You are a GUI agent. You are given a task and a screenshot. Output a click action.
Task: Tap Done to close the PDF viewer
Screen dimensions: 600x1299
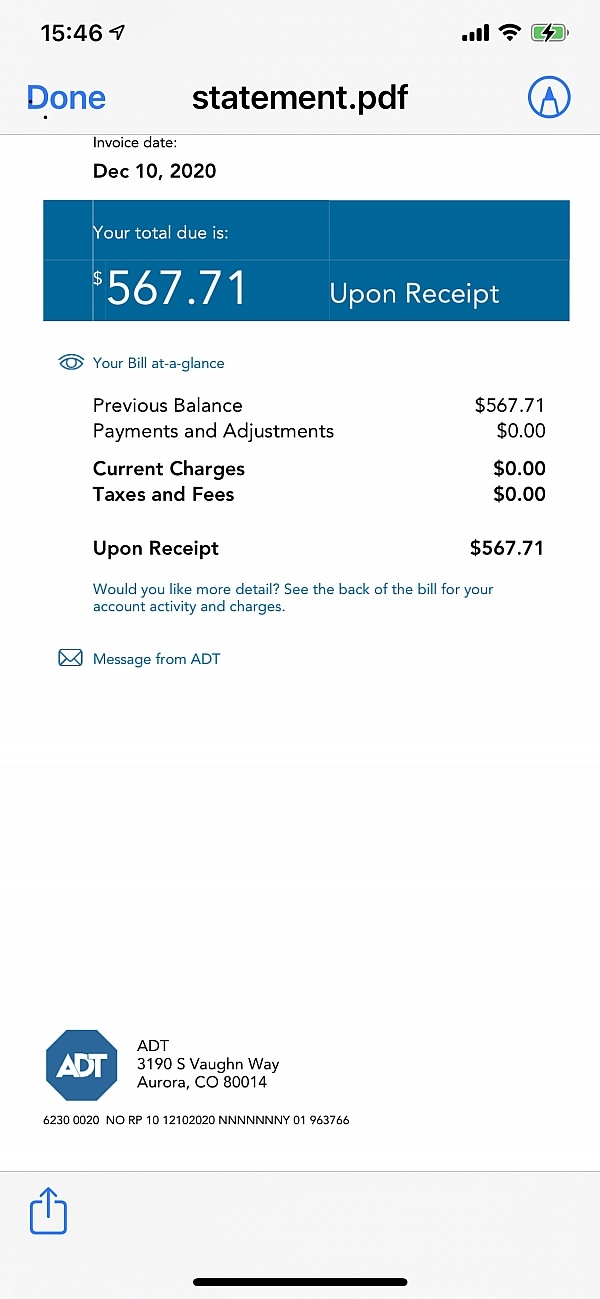click(65, 97)
